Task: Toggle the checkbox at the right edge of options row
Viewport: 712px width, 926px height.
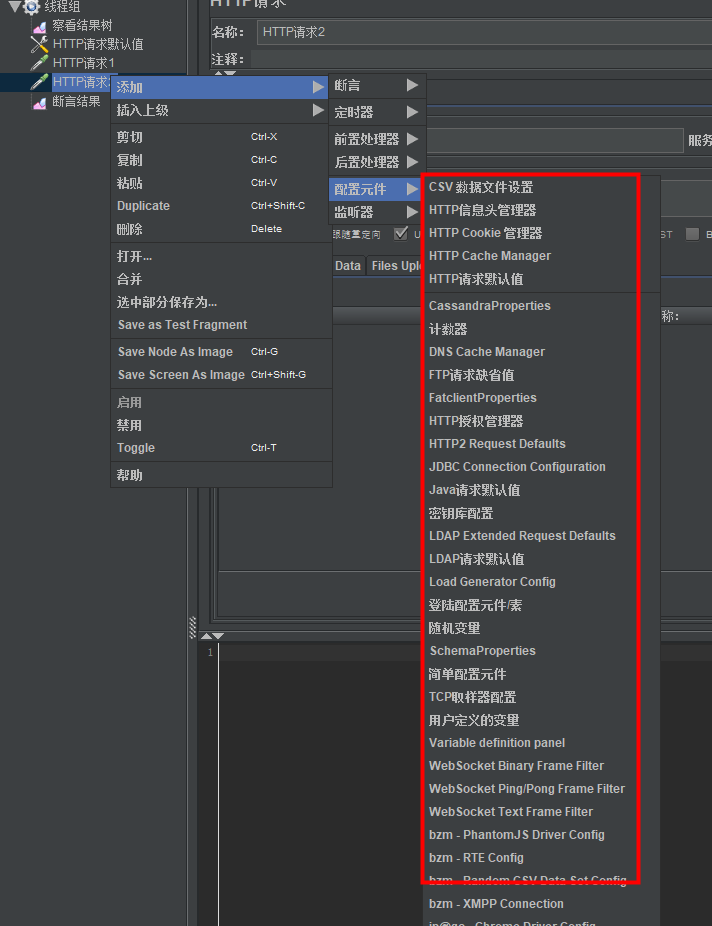Action: [x=692, y=234]
